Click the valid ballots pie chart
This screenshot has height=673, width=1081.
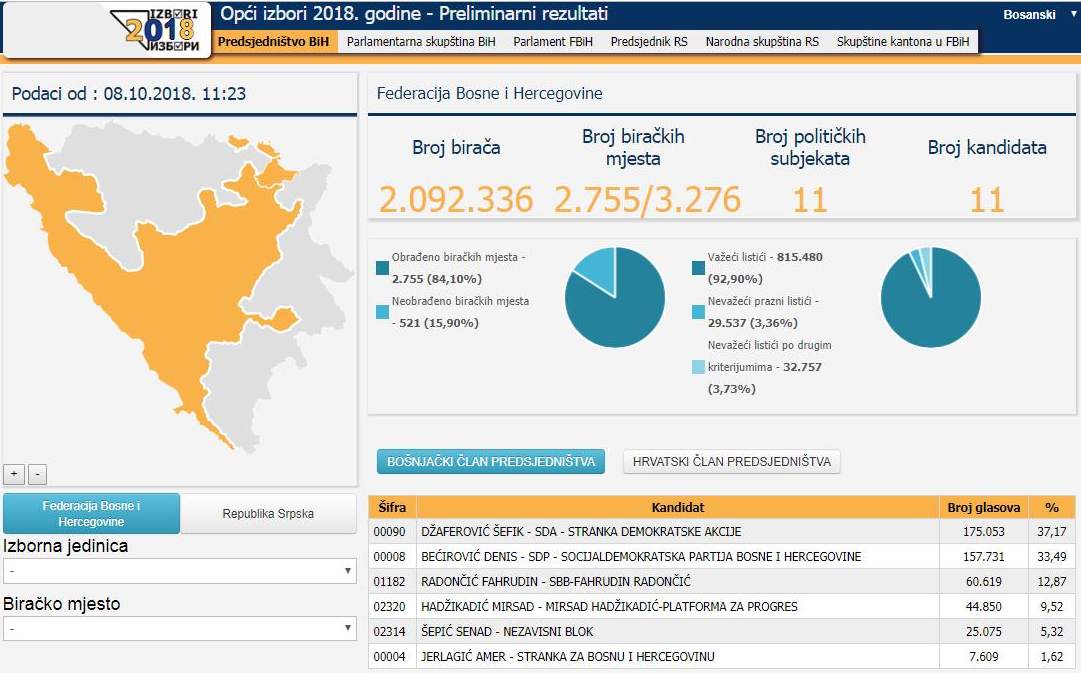[930, 297]
